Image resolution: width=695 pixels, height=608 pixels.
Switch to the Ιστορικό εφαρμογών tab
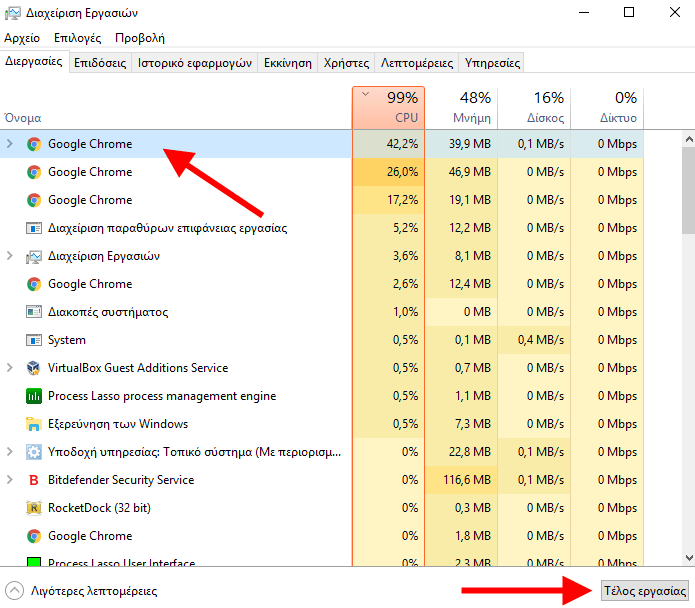195,63
